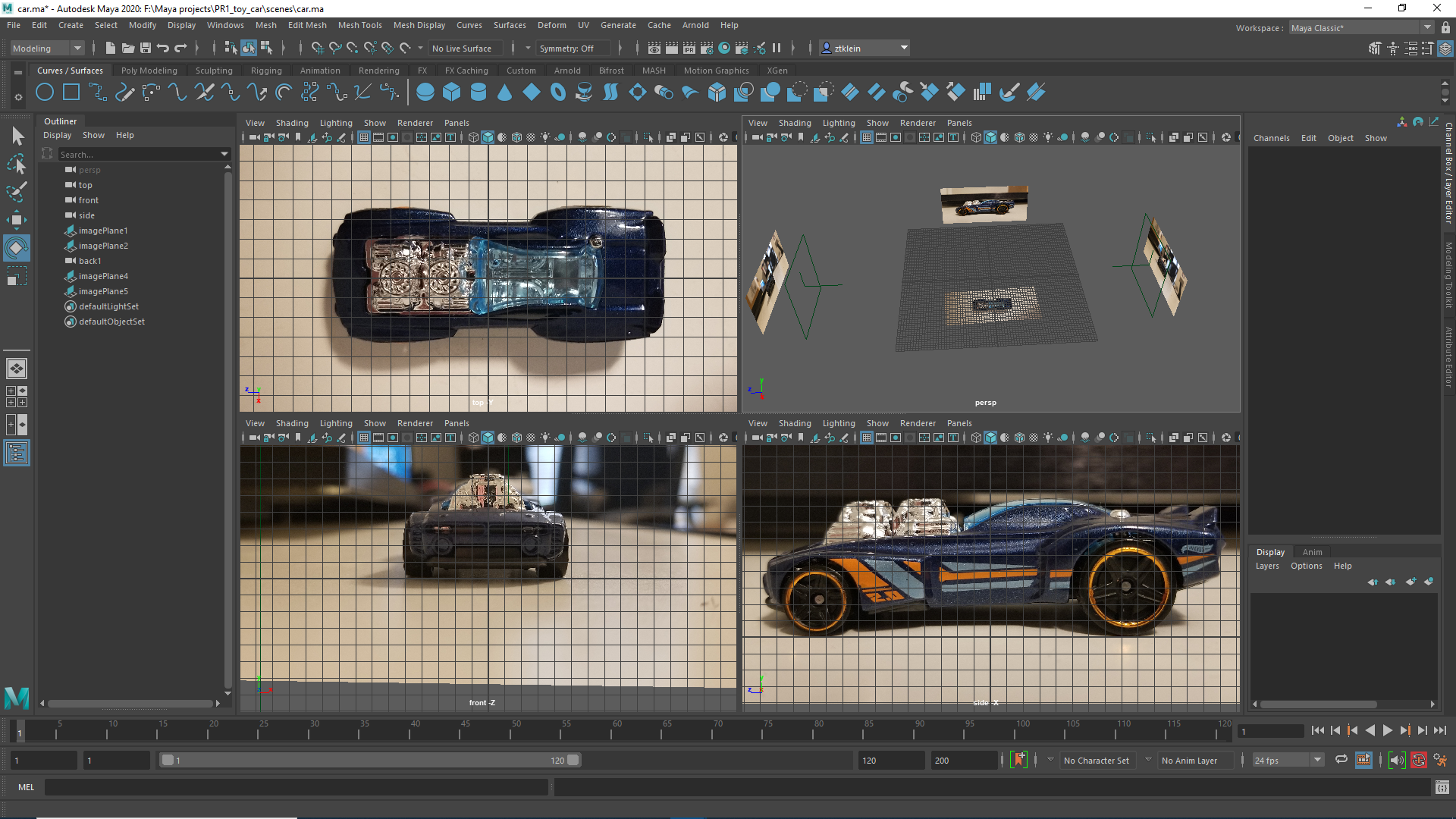Switch to the Poly Modeling shelf tab
The height and width of the screenshot is (819, 1456).
tap(149, 71)
